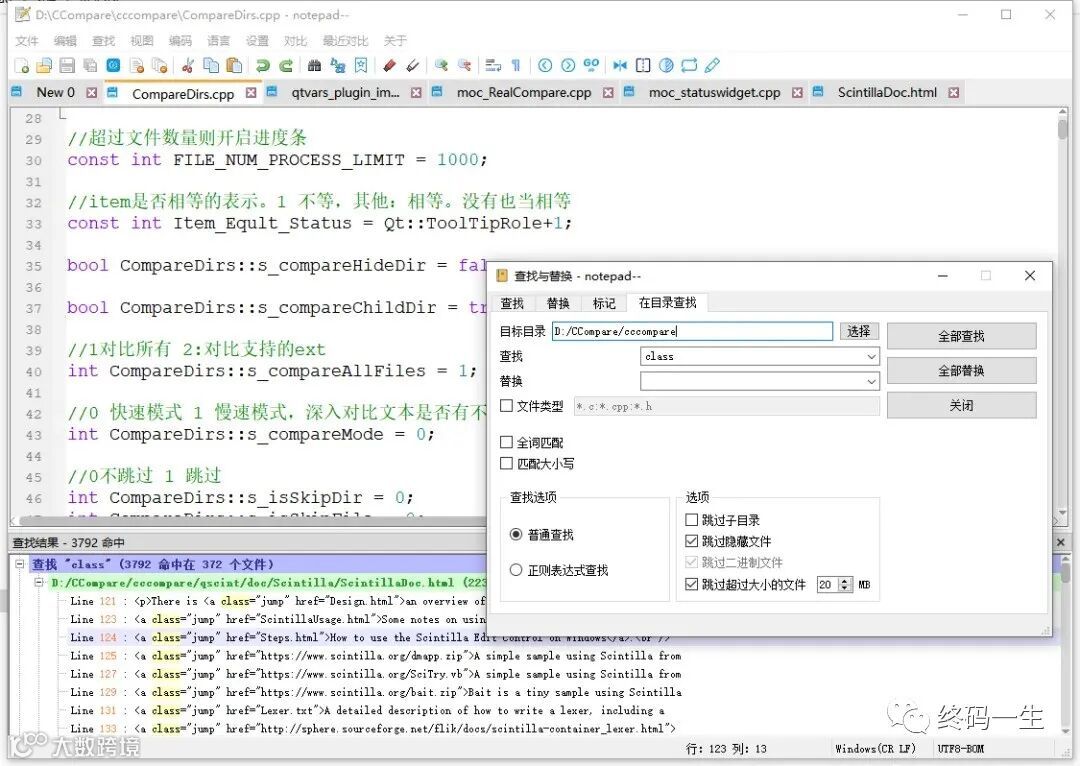This screenshot has height=766, width=1080.
Task: Save the current file via floppy icon
Action: 67,65
